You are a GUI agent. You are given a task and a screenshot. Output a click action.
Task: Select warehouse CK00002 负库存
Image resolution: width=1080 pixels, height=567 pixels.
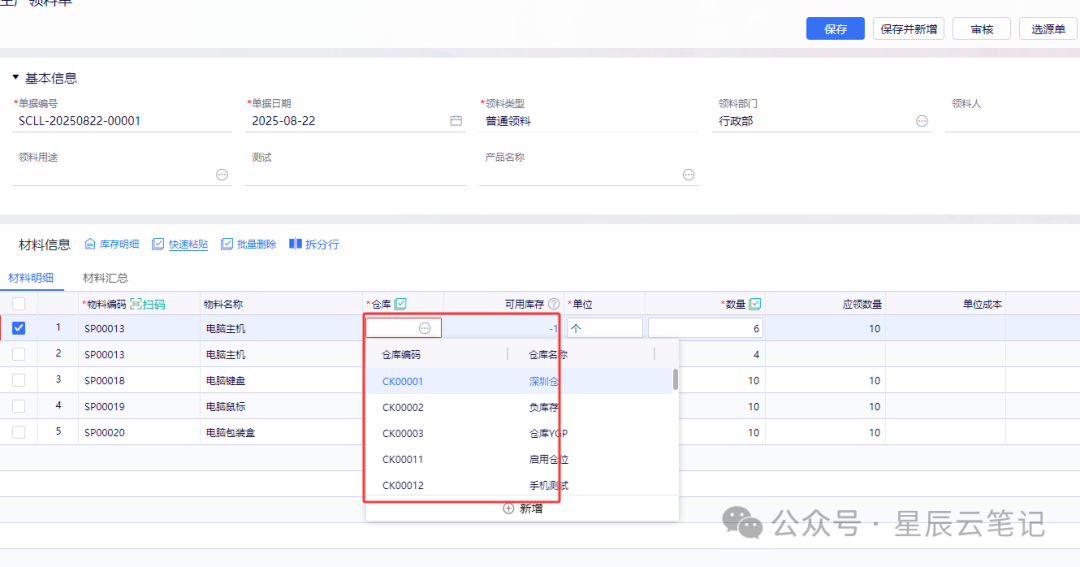coord(519,407)
